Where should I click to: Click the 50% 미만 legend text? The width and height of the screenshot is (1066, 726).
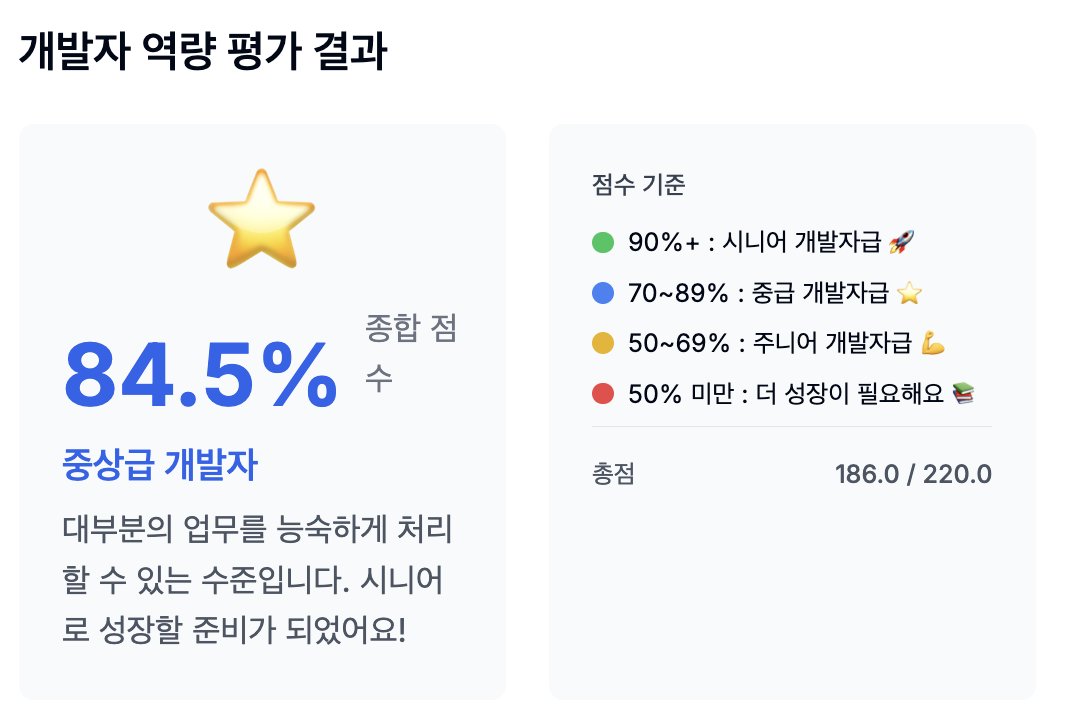tap(786, 394)
